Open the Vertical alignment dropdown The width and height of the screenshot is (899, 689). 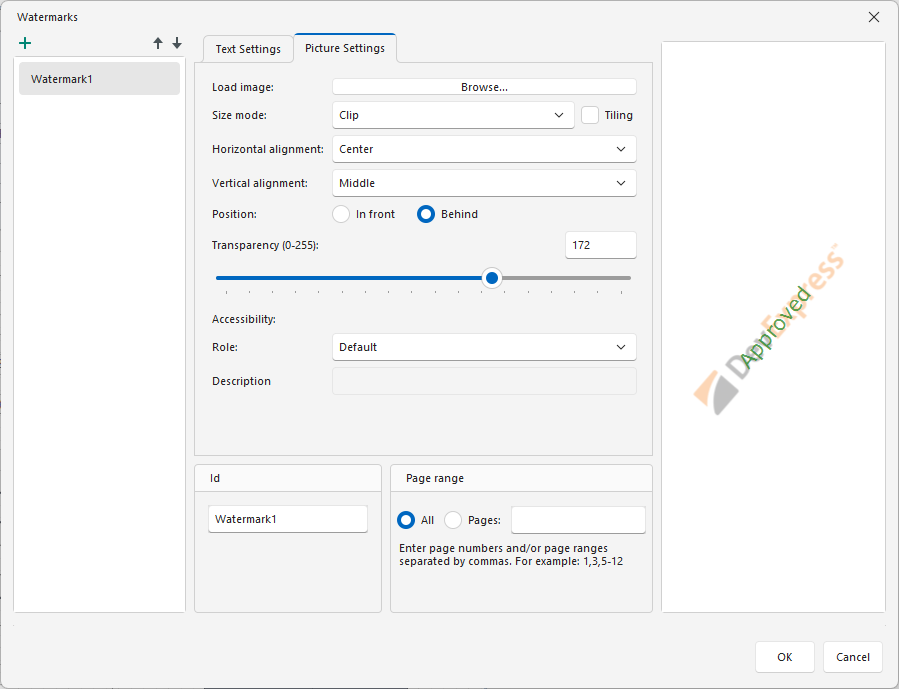coord(484,183)
